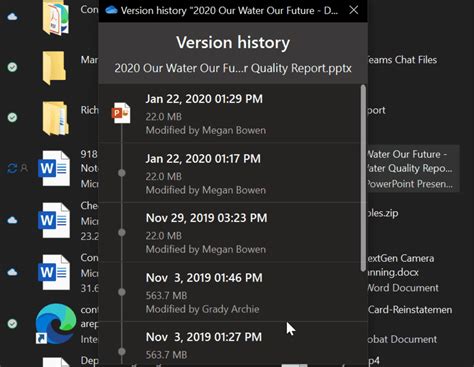The height and width of the screenshot is (367, 474).
Task: Click the shared person icon beside the '918' document
Action: (x=24, y=168)
